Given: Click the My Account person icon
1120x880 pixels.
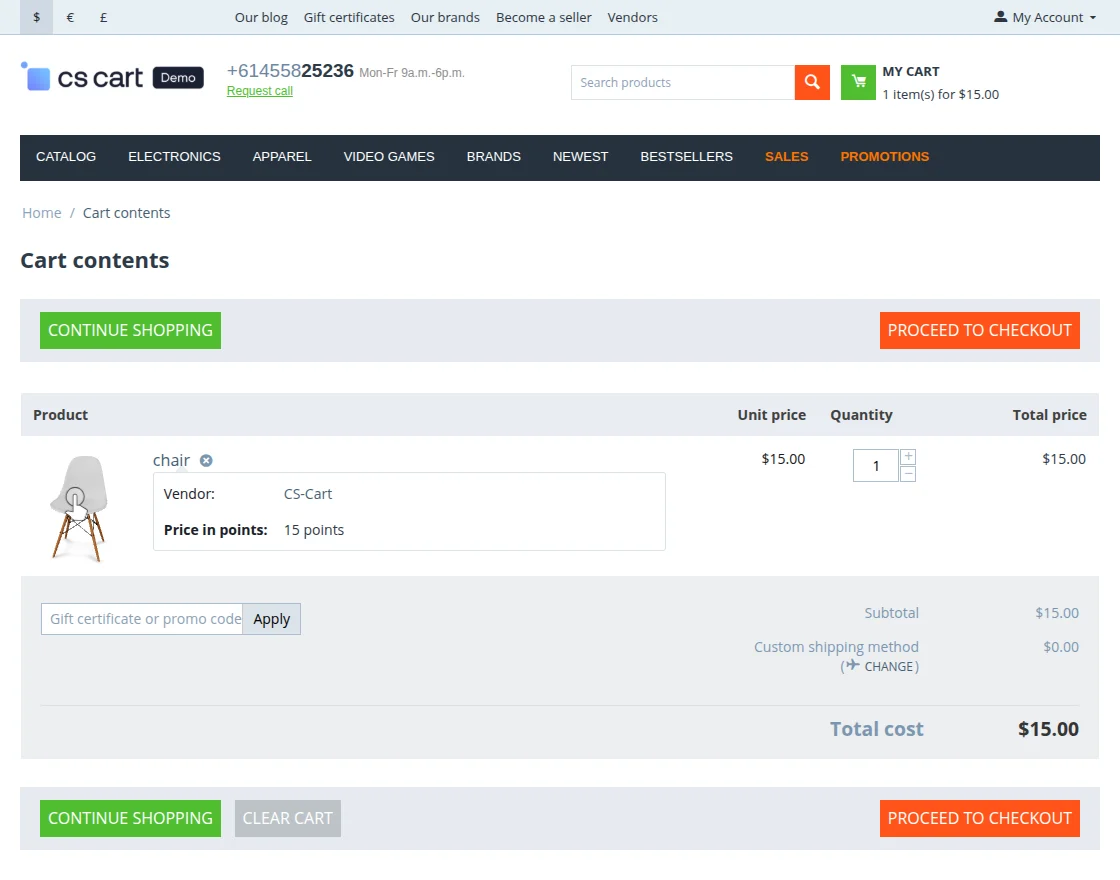Looking at the screenshot, I should pos(999,16).
